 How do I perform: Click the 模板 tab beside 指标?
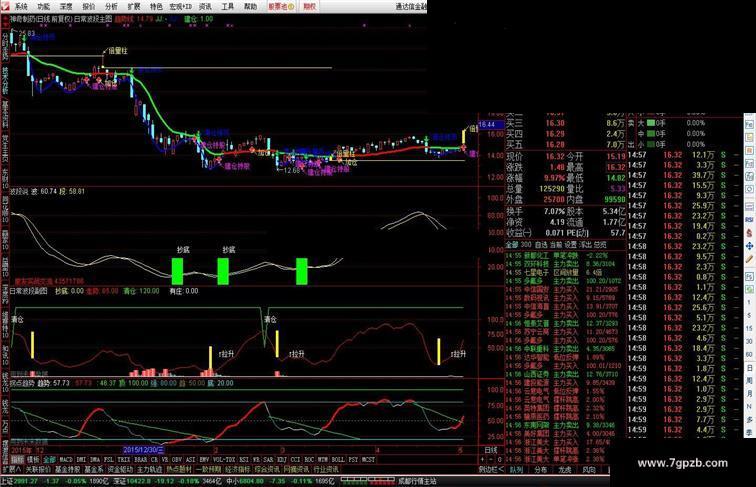tap(33, 460)
